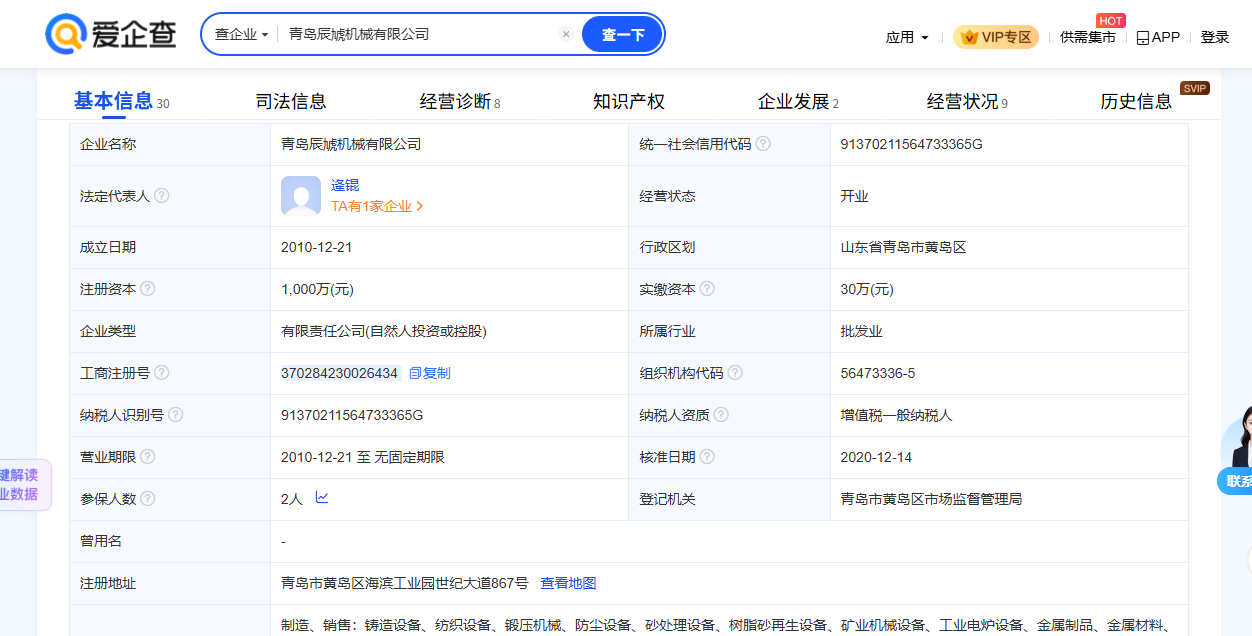This screenshot has height=636, width=1252.
Task: Open the 参保人数 trend chart icon
Action: pyautogui.click(x=322, y=498)
